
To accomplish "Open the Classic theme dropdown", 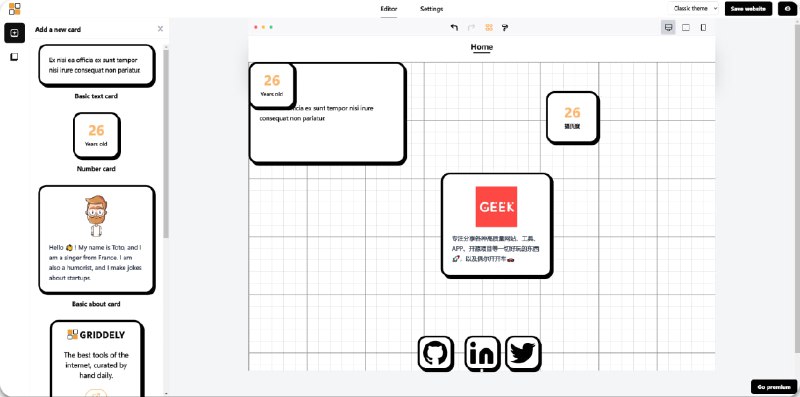I will pos(693,9).
